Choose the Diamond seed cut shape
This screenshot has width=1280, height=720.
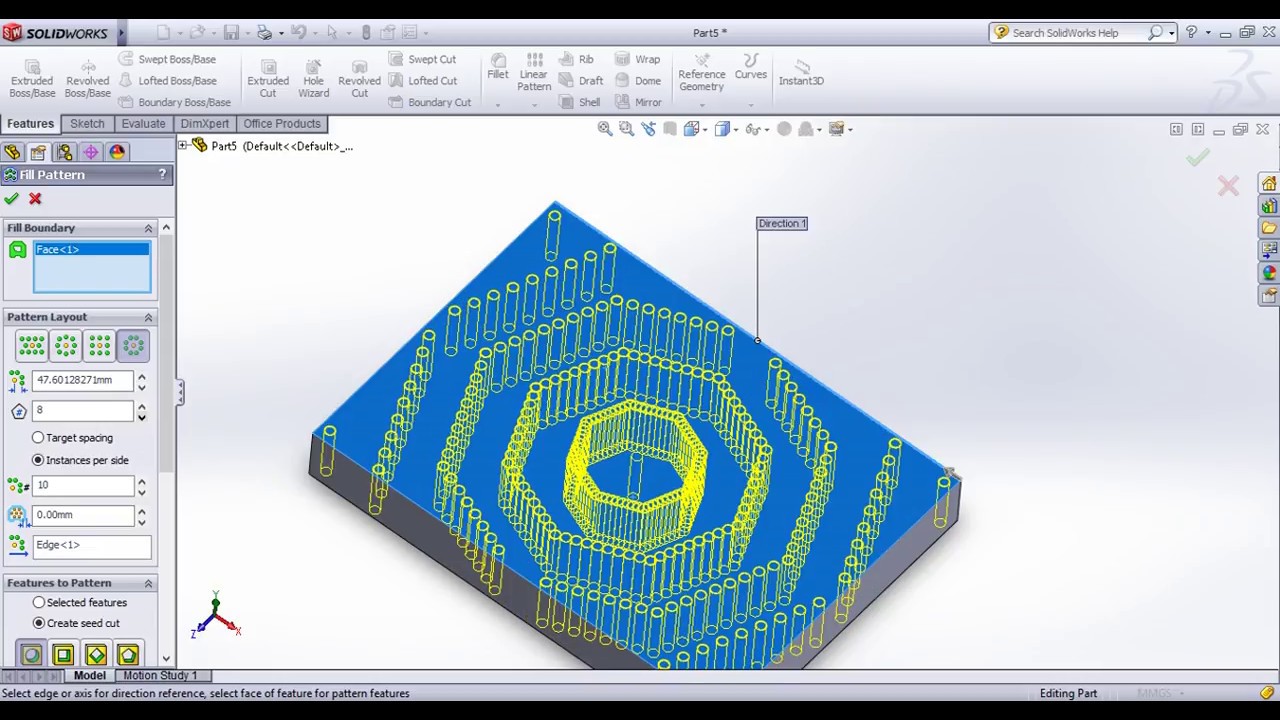pos(96,655)
